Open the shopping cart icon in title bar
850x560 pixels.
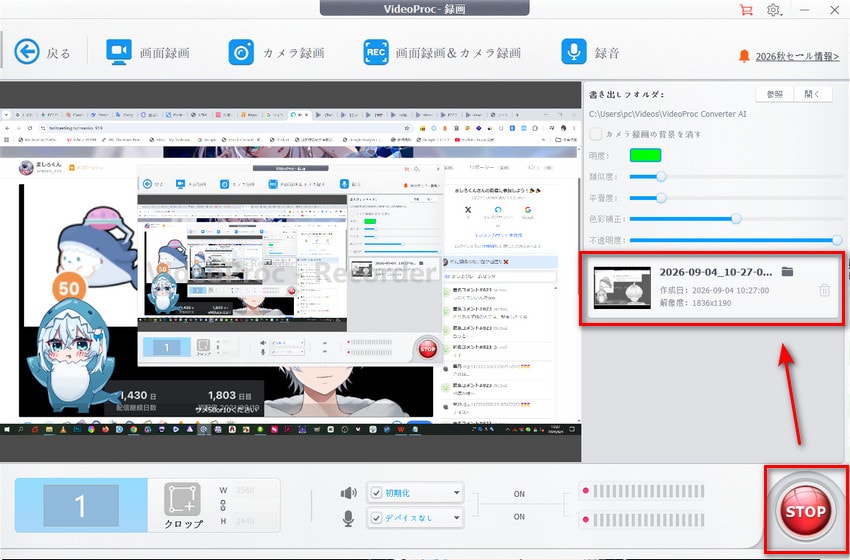[x=746, y=10]
